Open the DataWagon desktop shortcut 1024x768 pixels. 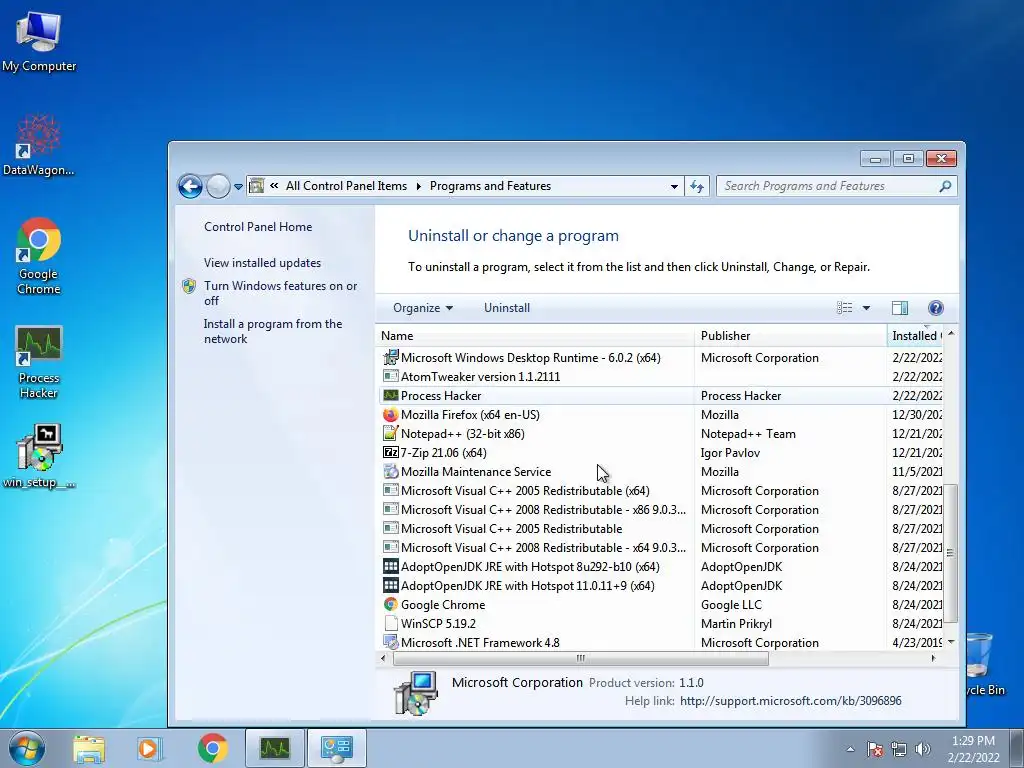click(x=39, y=145)
